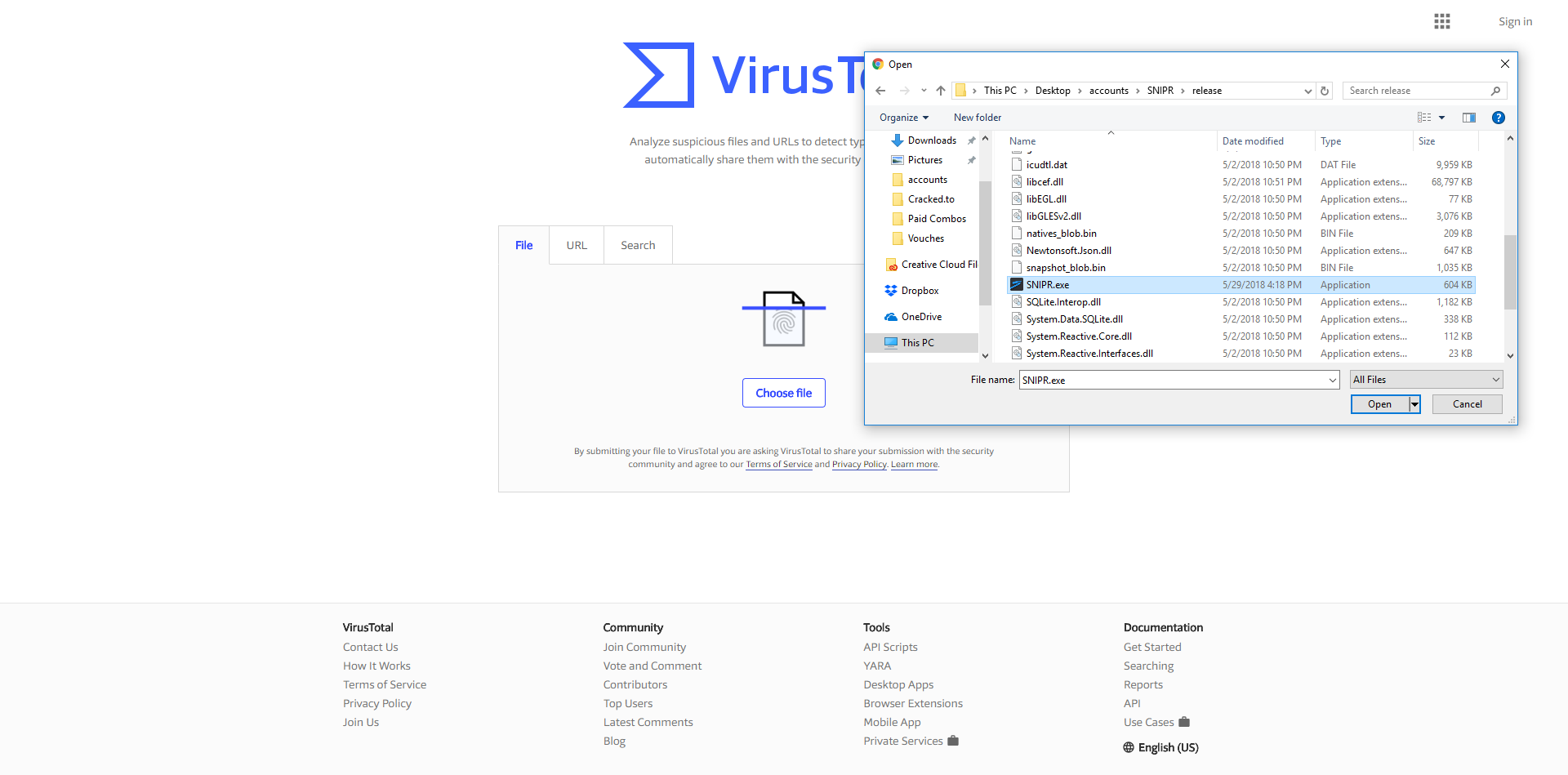The width and height of the screenshot is (1568, 775).
Task: Expand the Organize menu
Action: click(x=904, y=118)
